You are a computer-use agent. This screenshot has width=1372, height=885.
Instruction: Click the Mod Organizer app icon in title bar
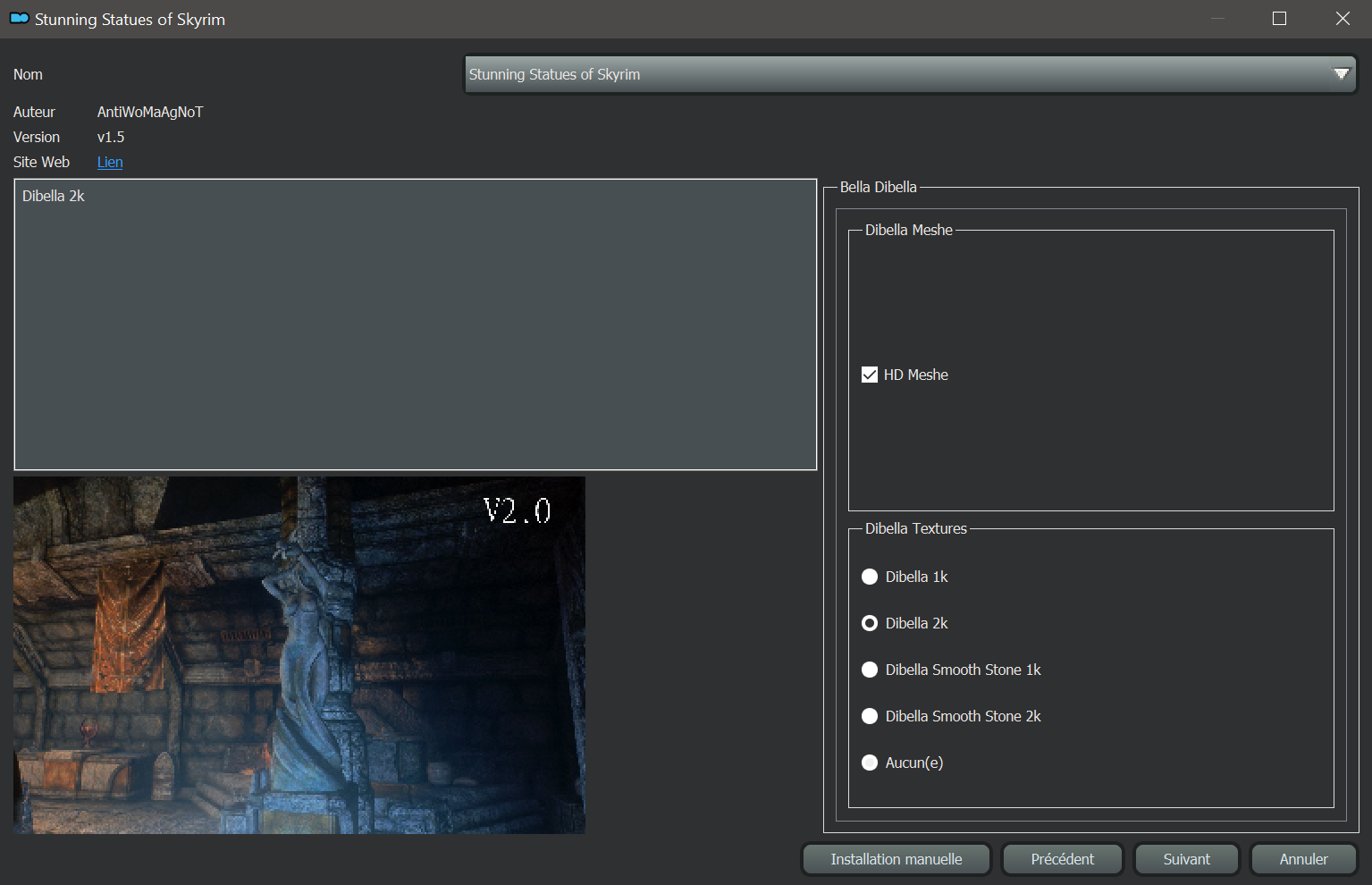(x=19, y=19)
